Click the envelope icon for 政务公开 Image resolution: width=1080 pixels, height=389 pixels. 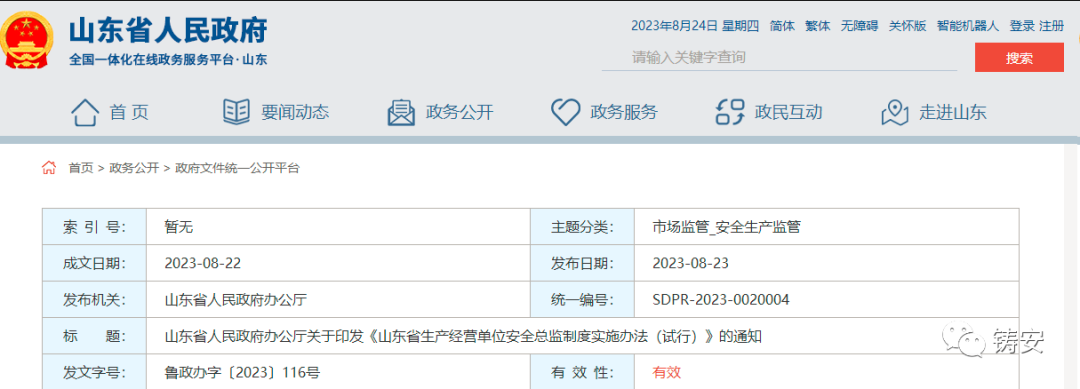coord(401,112)
